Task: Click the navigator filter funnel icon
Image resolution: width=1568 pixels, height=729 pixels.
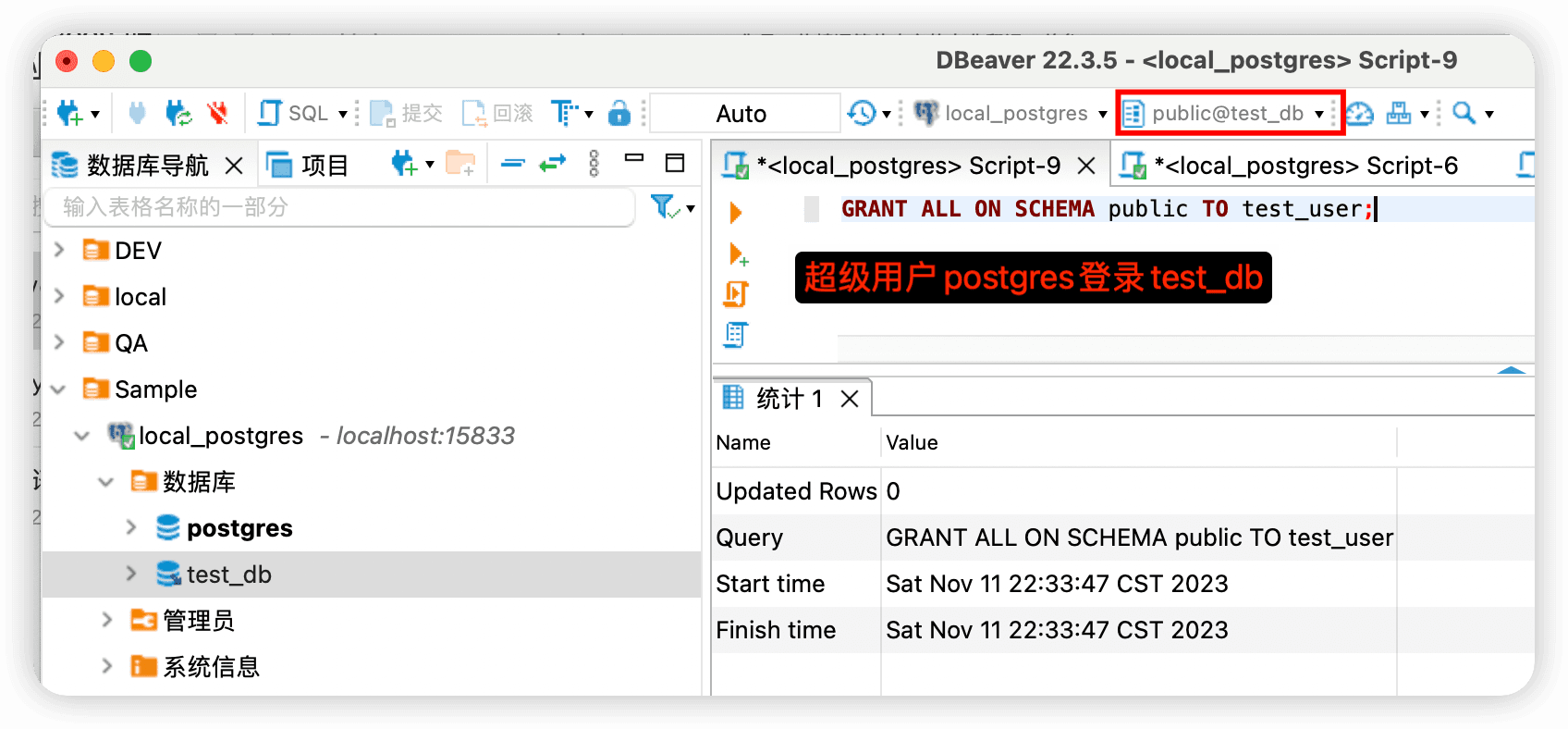Action: coord(665,205)
